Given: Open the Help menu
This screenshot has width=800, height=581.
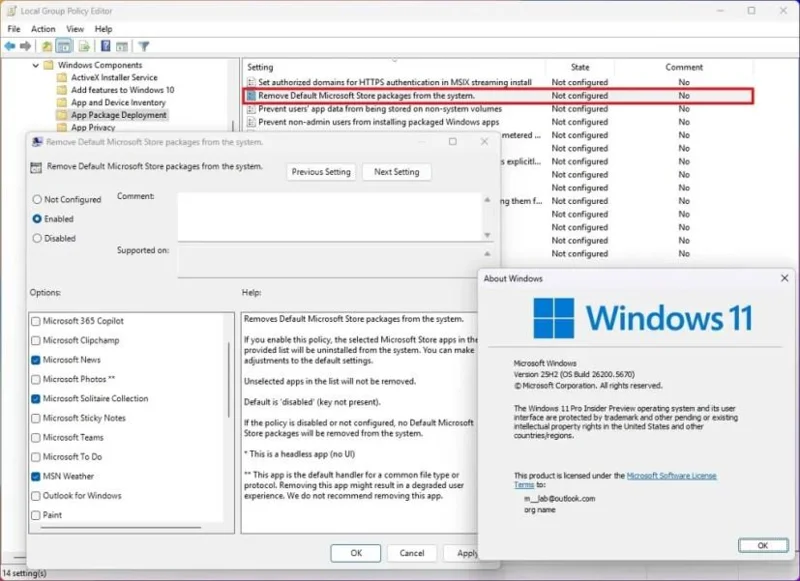Looking at the screenshot, I should click(x=104, y=29).
